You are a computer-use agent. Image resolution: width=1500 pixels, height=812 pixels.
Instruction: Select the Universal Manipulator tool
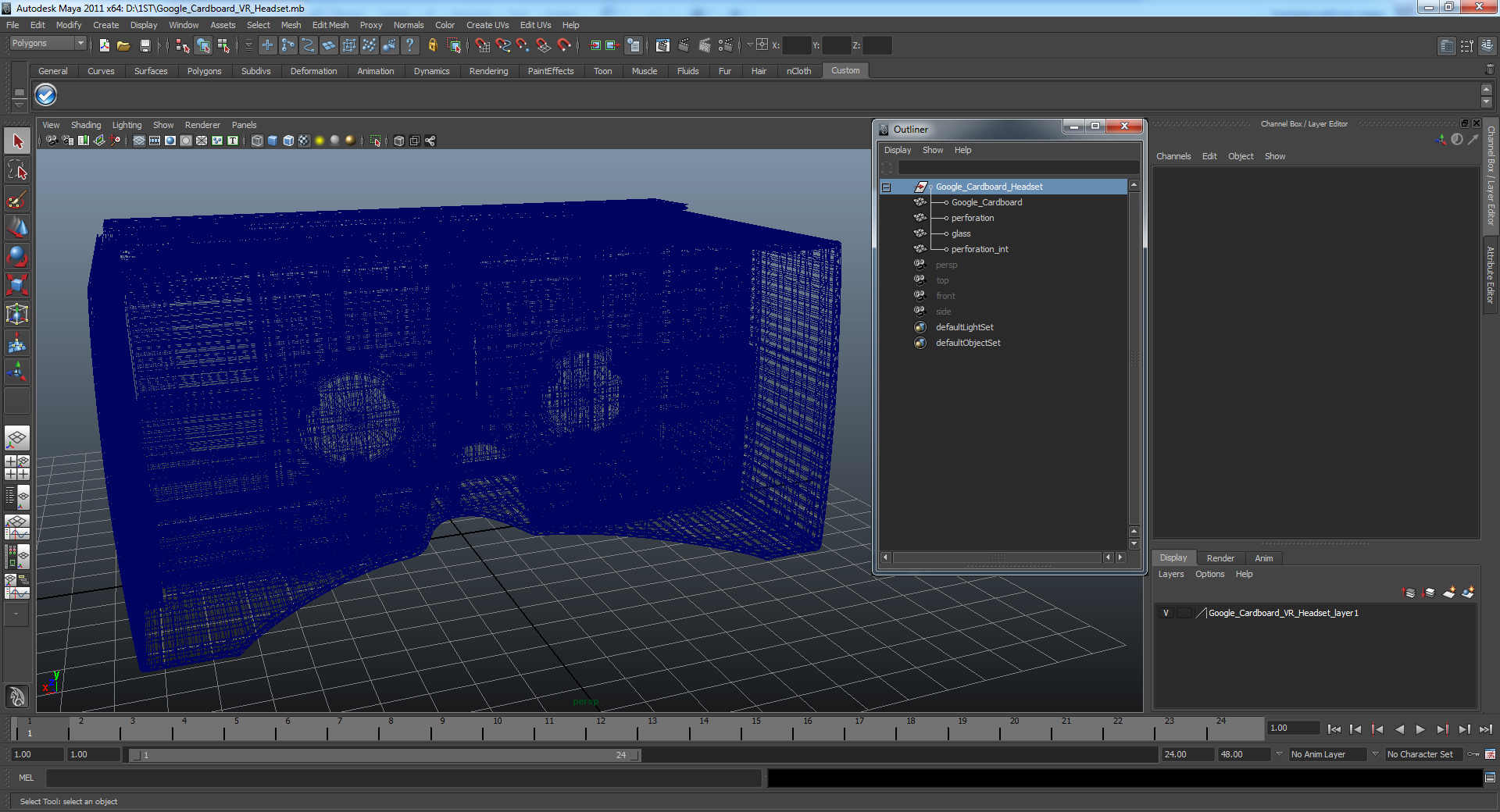tap(17, 314)
